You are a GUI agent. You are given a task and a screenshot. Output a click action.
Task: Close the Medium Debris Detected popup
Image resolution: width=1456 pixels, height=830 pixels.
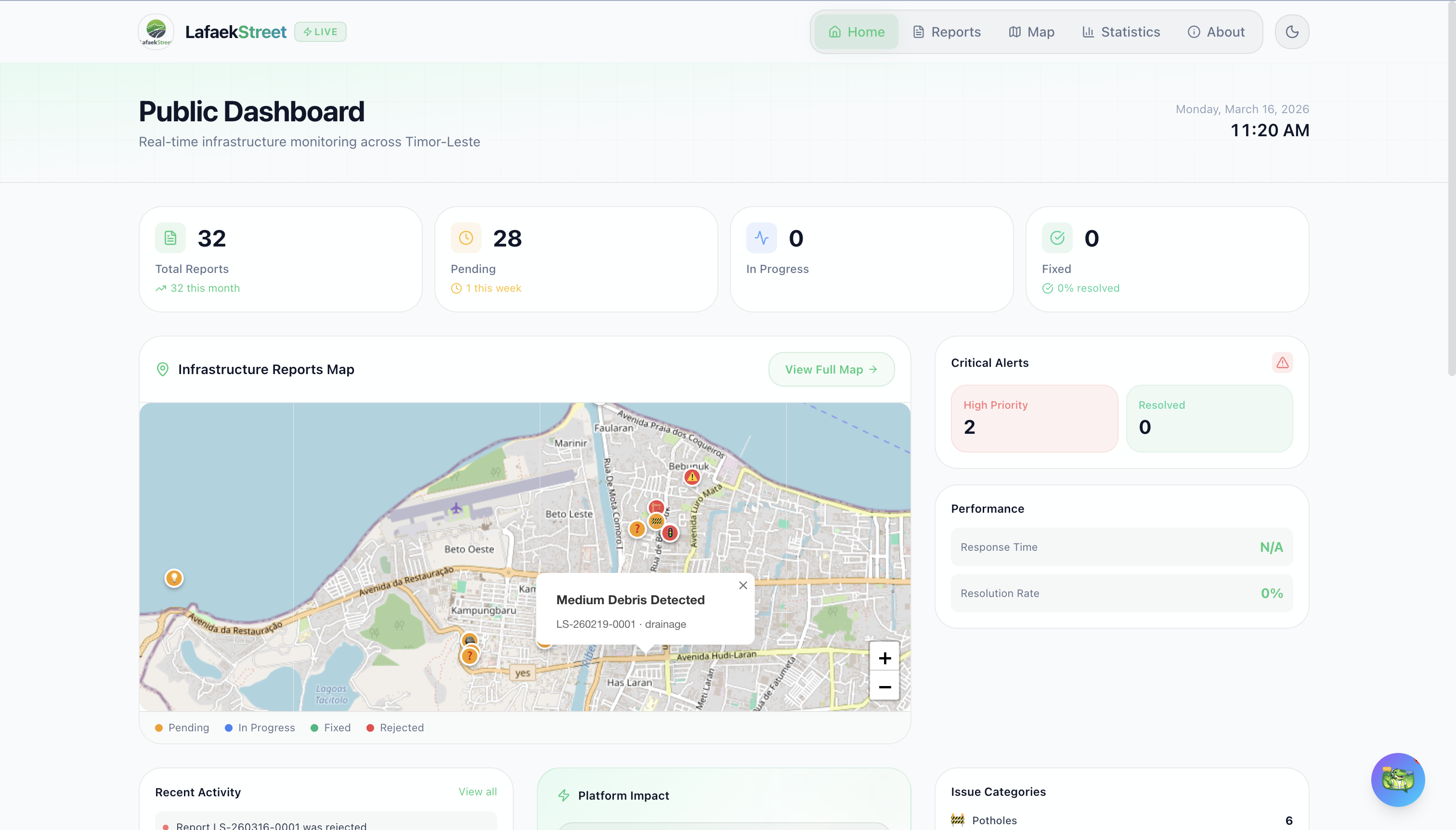click(742, 585)
